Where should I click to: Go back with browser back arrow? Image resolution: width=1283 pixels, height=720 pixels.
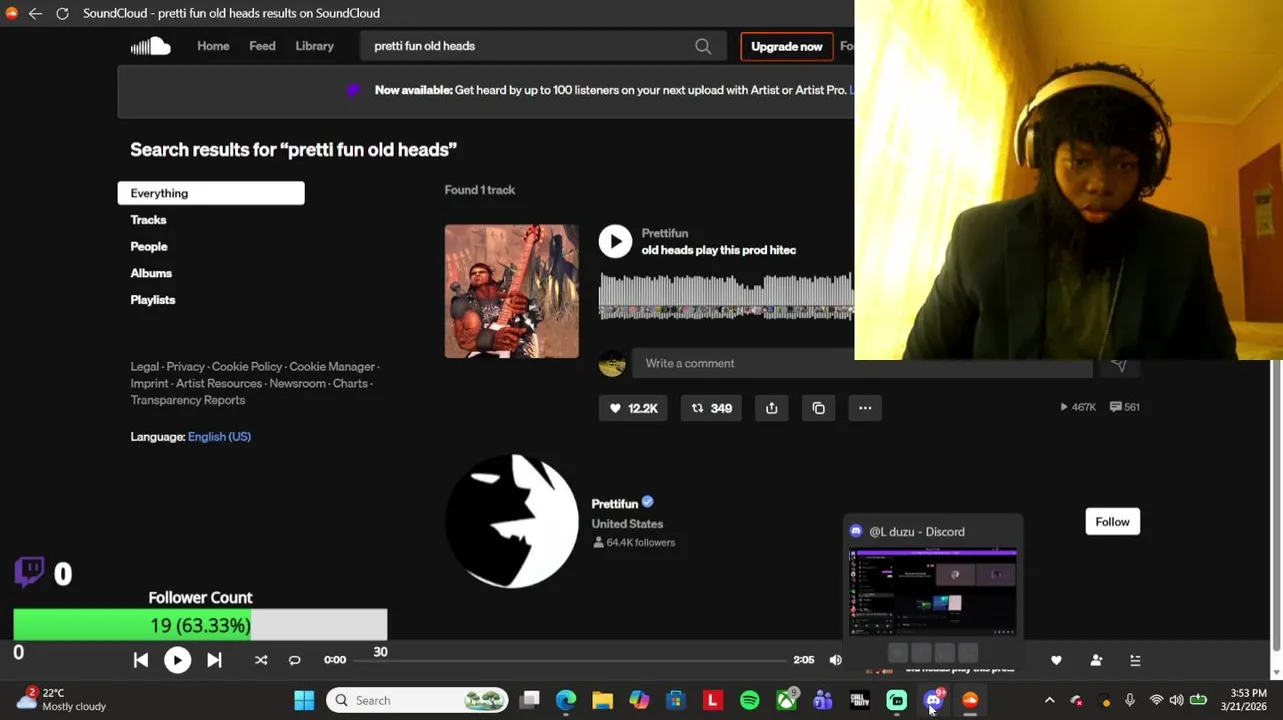pos(35,13)
